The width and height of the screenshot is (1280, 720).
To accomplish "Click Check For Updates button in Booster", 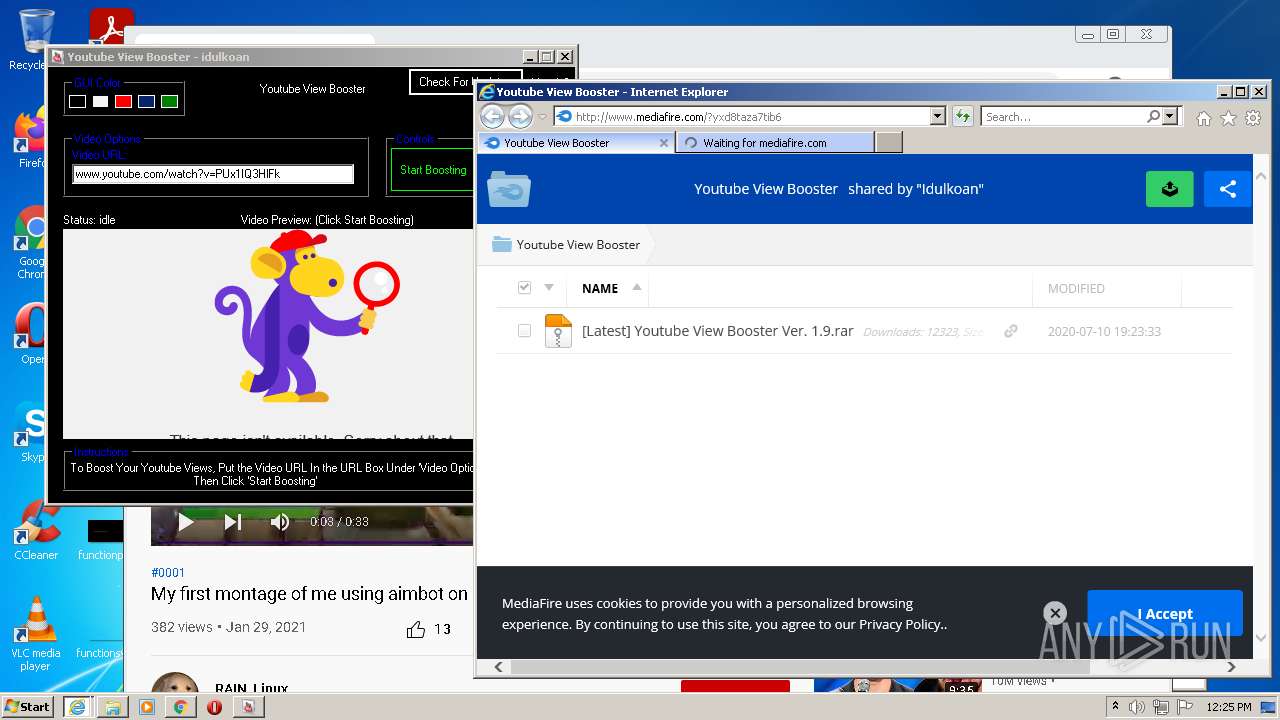I will (466, 82).
